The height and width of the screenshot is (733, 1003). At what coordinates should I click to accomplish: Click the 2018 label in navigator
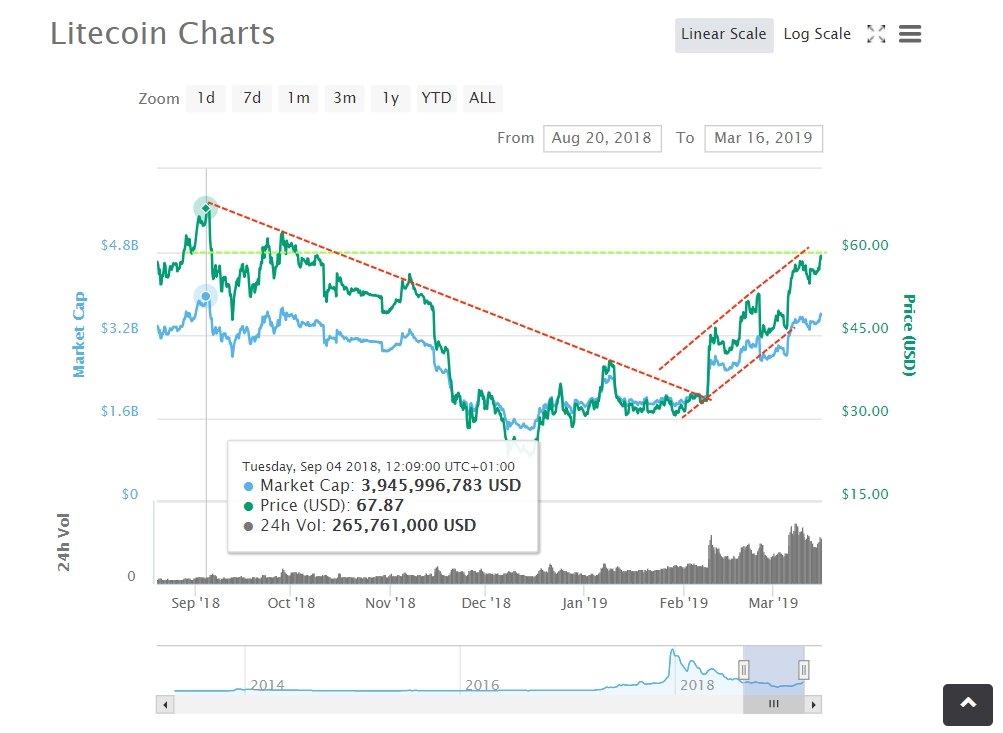[697, 685]
